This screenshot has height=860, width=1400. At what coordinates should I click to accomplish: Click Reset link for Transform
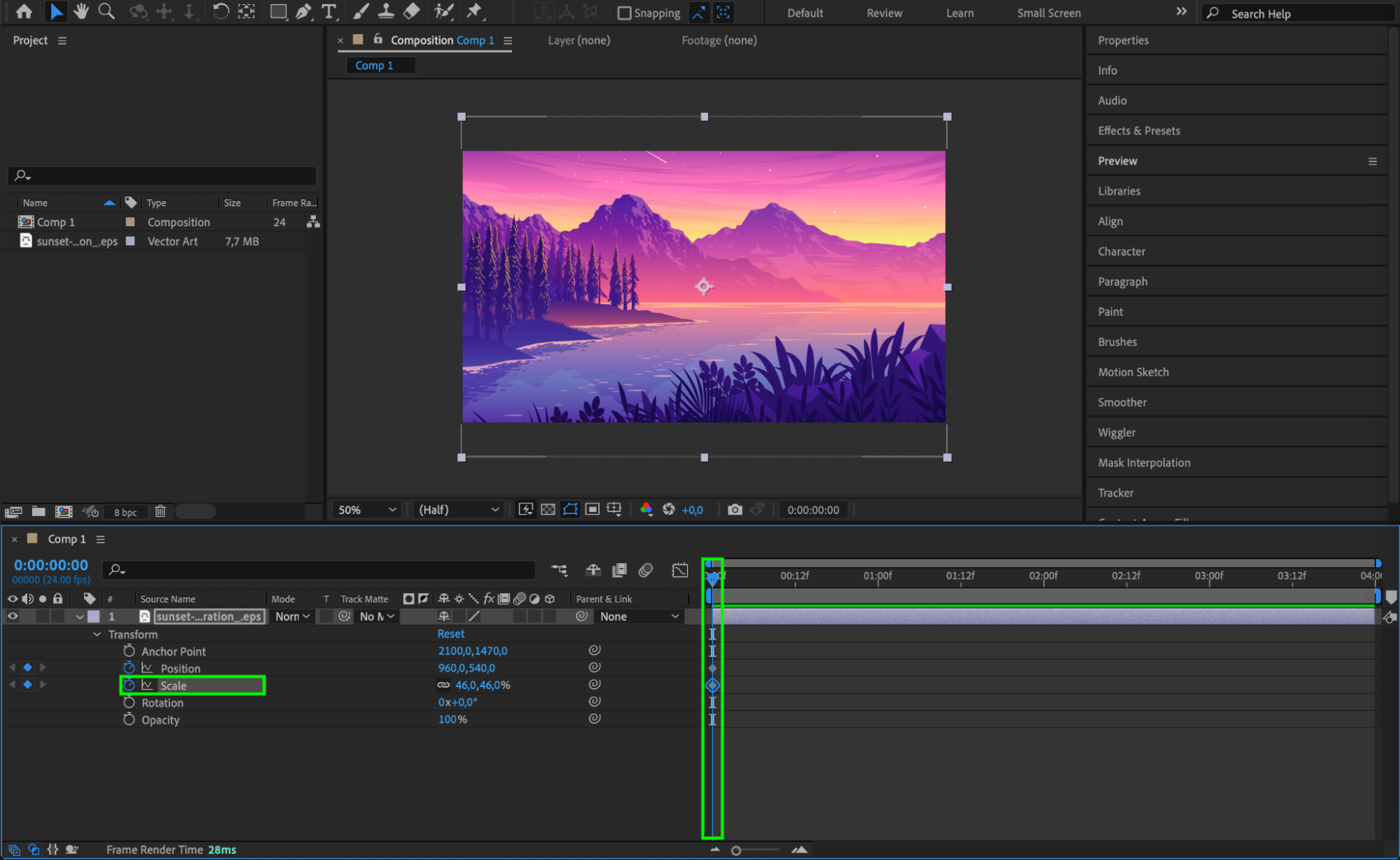(x=450, y=634)
